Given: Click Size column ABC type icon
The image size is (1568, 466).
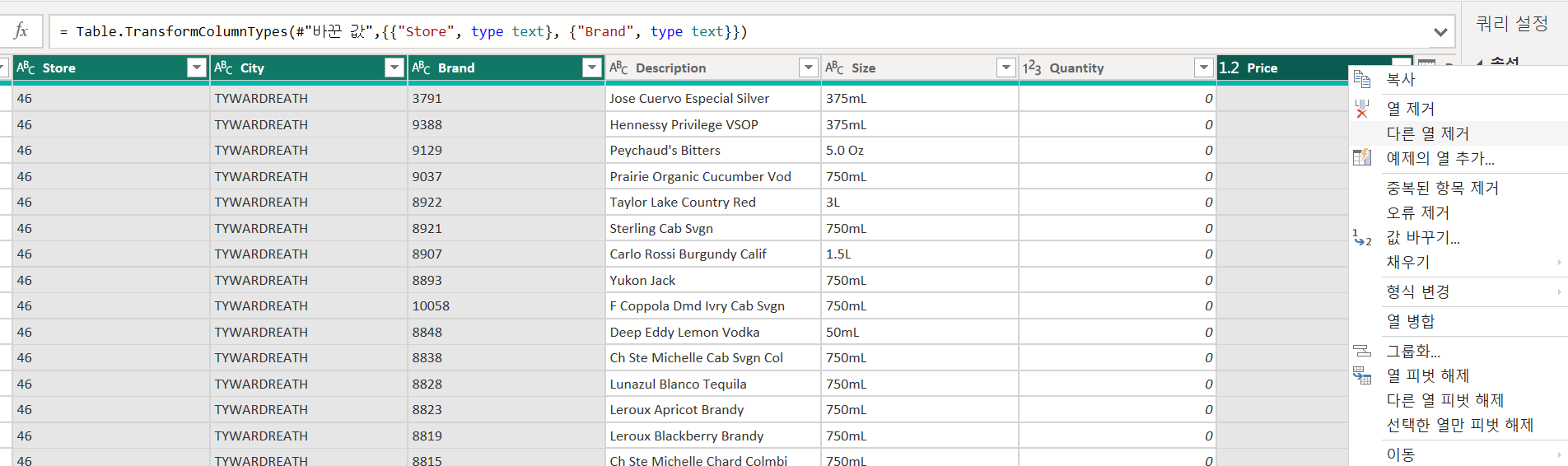Looking at the screenshot, I should point(834,68).
